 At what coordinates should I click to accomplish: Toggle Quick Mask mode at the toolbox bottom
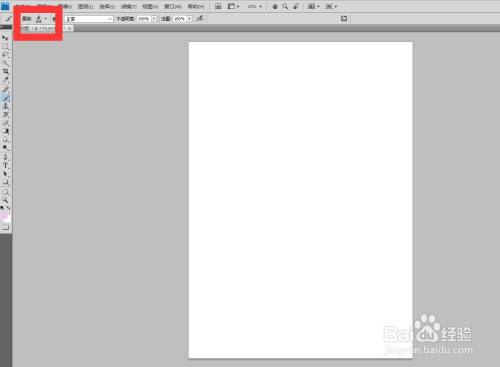tap(5, 228)
